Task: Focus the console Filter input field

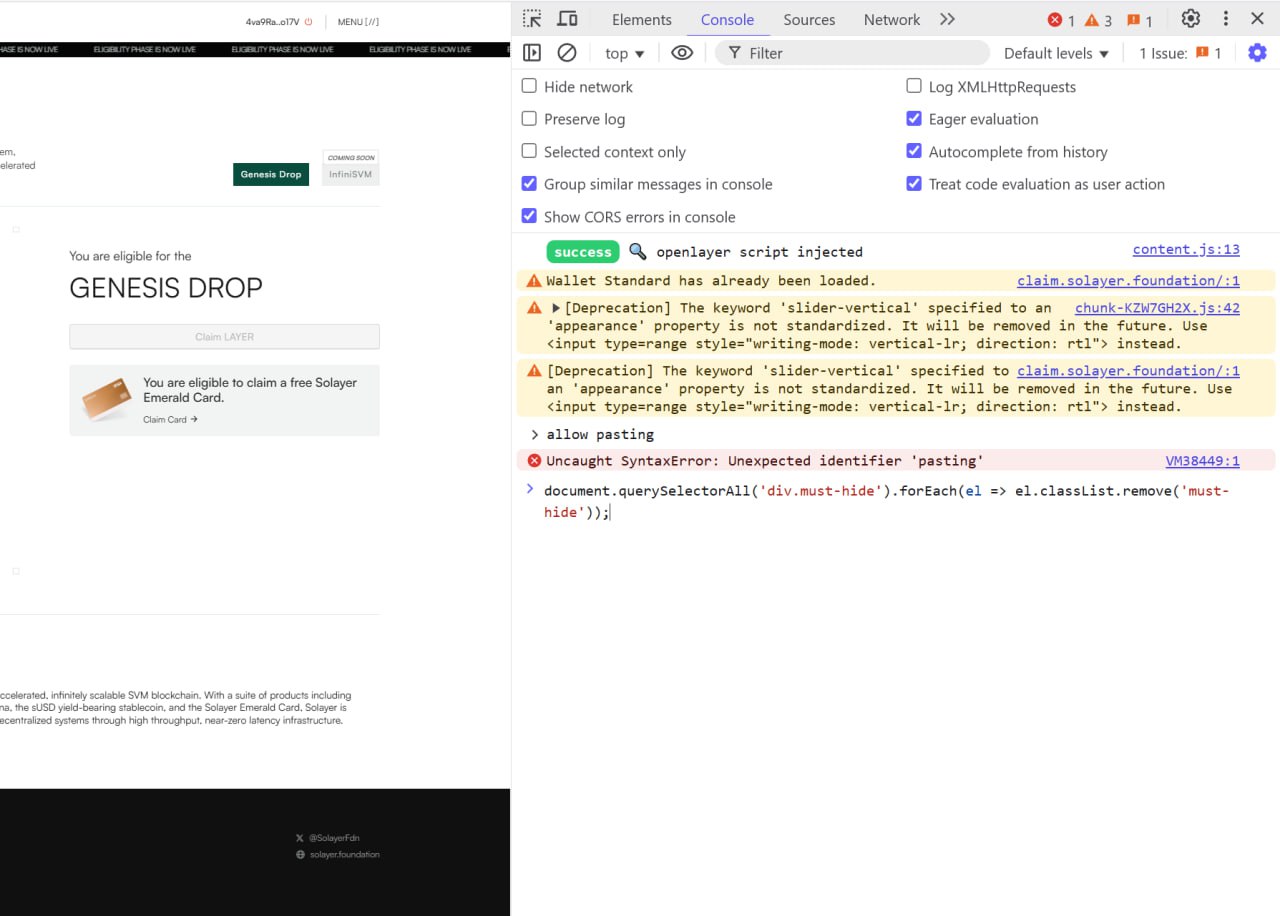Action: point(852,53)
